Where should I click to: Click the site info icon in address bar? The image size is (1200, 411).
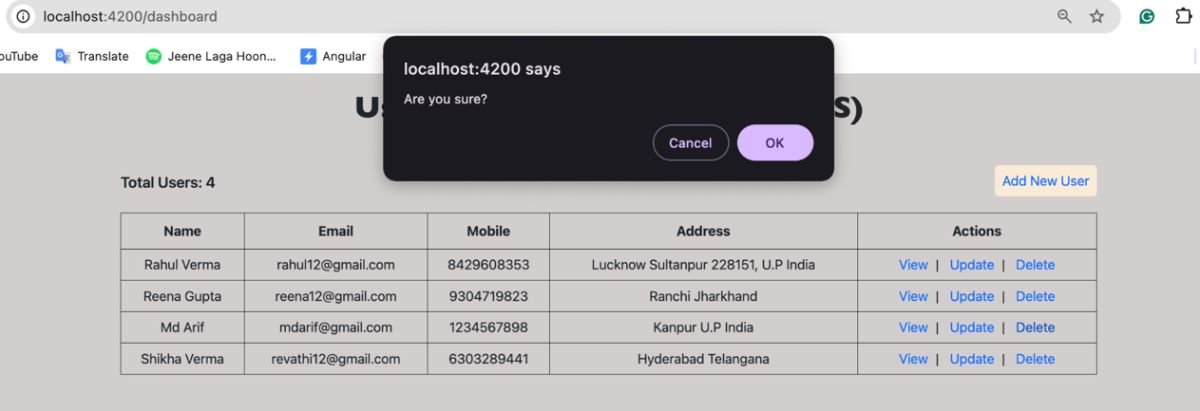pyautogui.click(x=23, y=16)
